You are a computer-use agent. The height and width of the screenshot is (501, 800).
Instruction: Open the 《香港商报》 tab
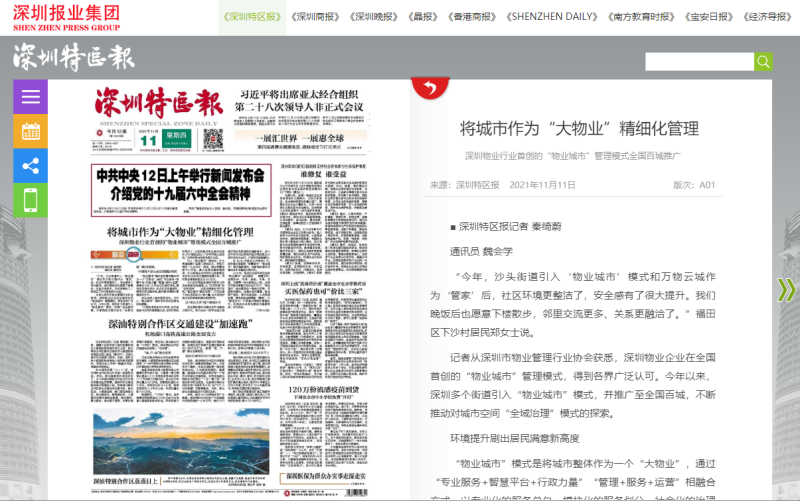[x=472, y=17]
